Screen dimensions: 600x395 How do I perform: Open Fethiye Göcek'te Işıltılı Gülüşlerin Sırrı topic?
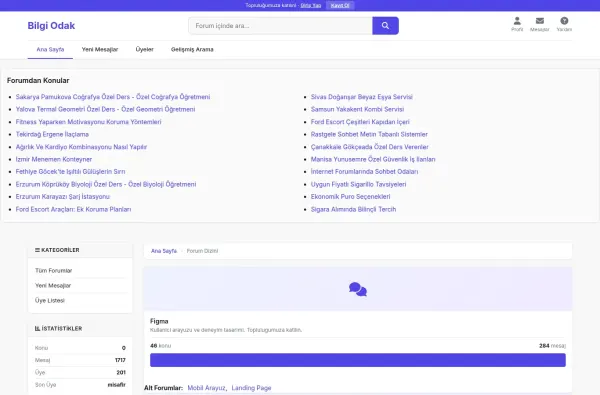point(70,171)
